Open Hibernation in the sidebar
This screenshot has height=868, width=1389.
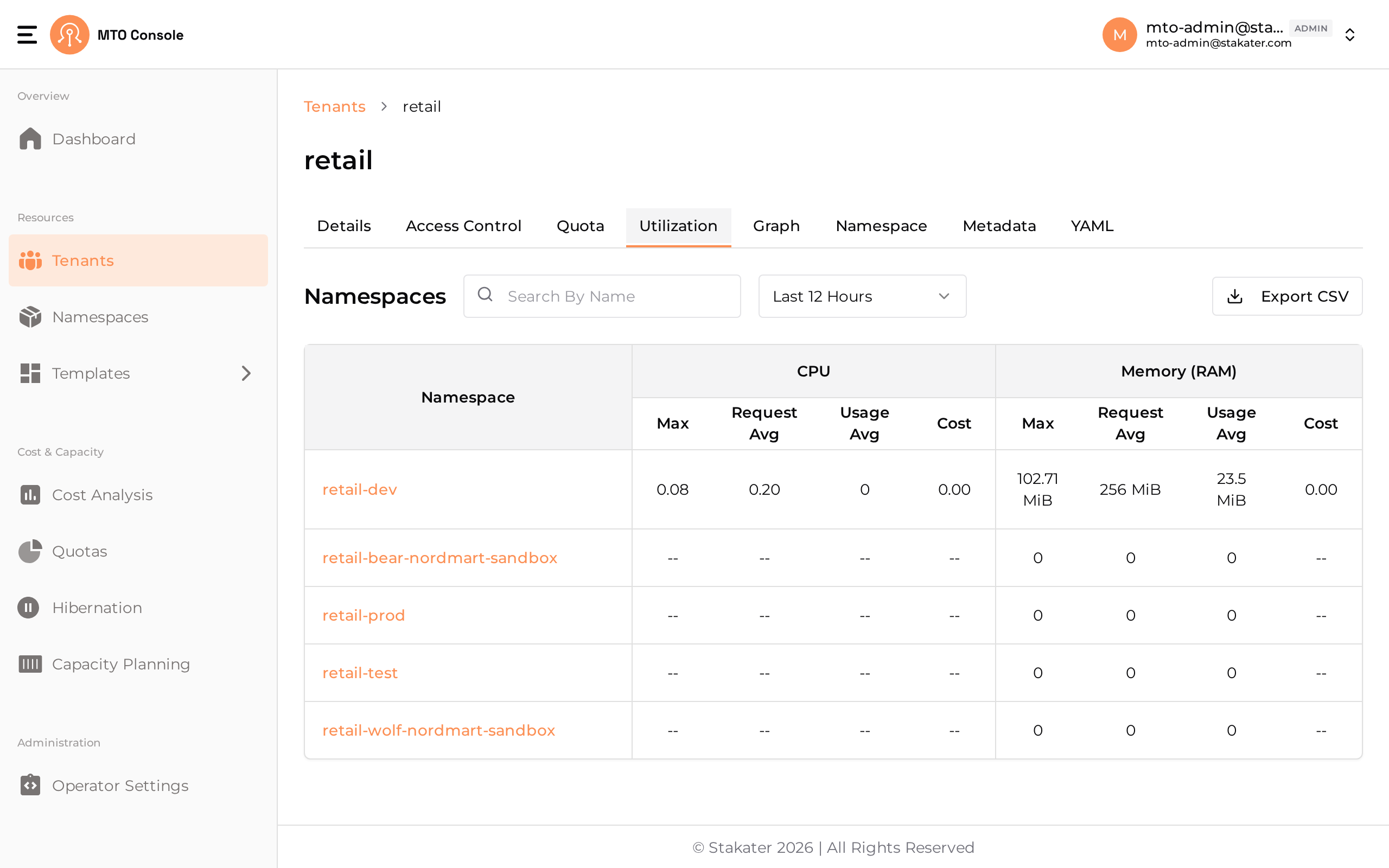coord(138,608)
